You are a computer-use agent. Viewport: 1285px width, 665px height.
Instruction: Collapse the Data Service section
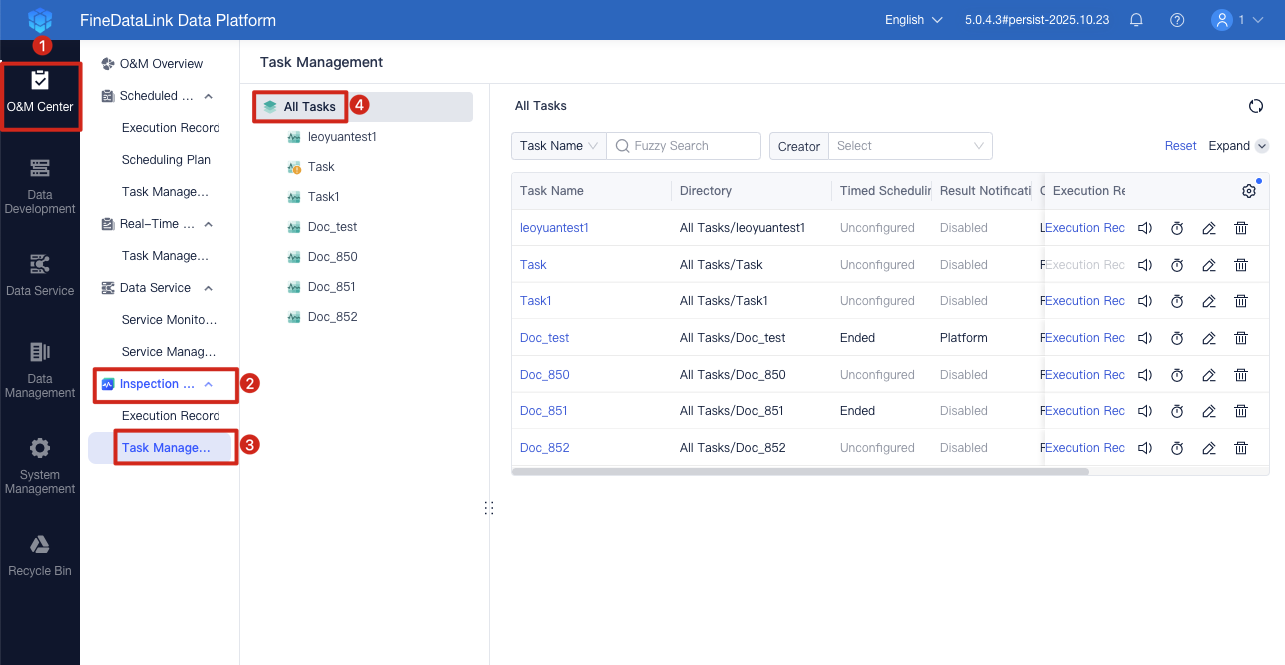click(208, 288)
